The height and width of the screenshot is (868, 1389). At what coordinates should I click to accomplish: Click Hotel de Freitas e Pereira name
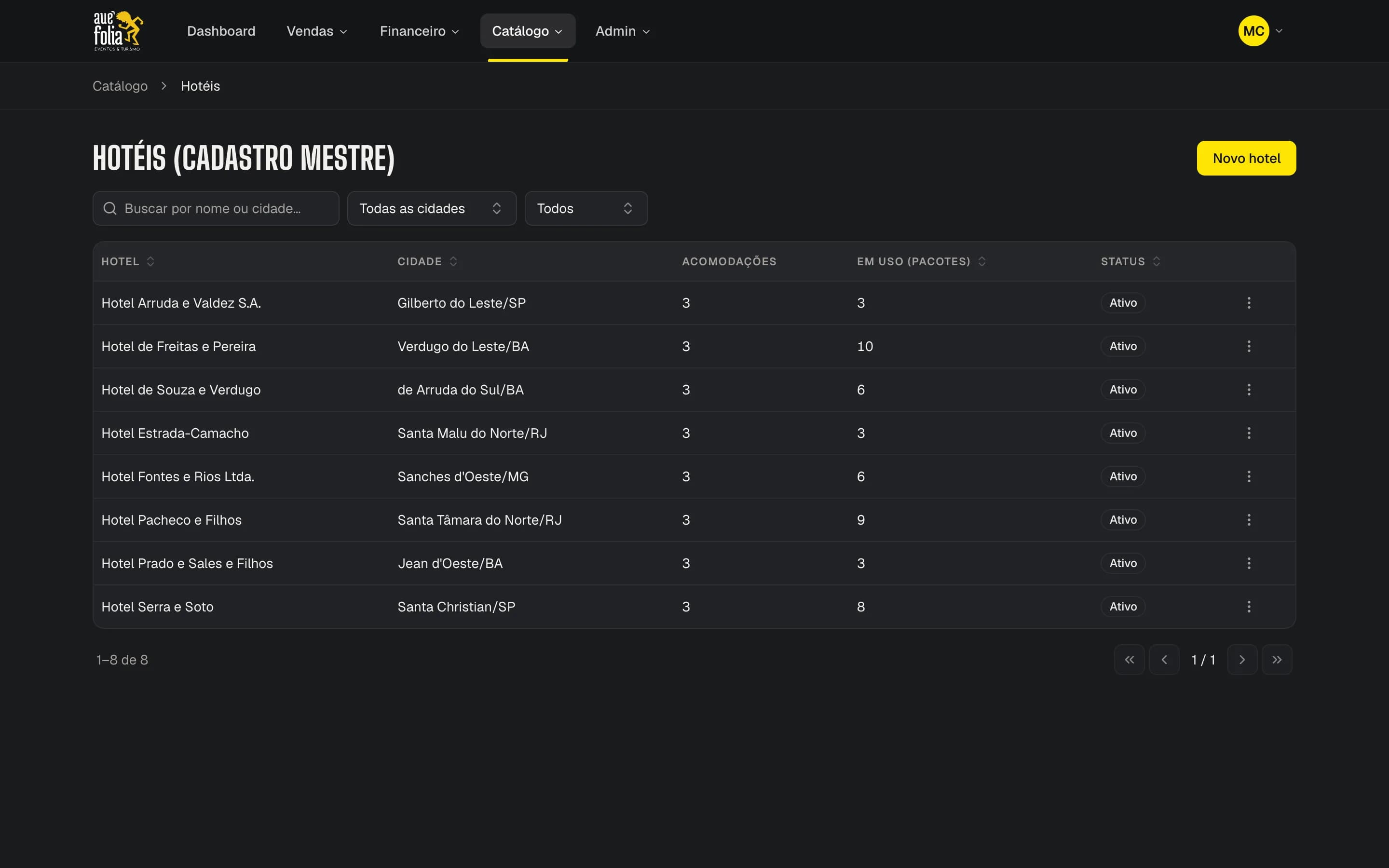coord(178,346)
